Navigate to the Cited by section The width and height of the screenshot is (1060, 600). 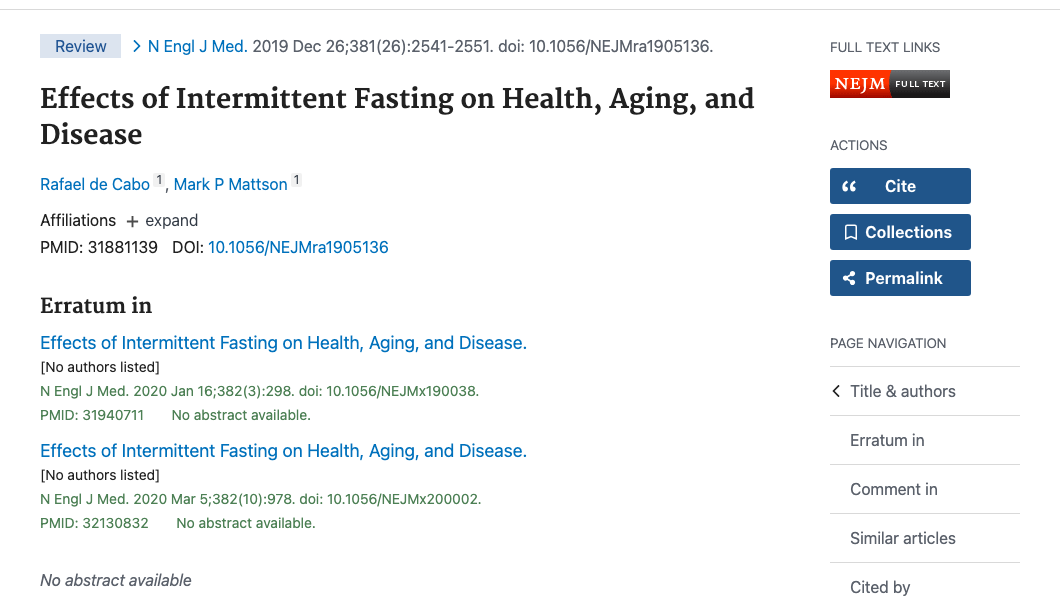[880, 587]
